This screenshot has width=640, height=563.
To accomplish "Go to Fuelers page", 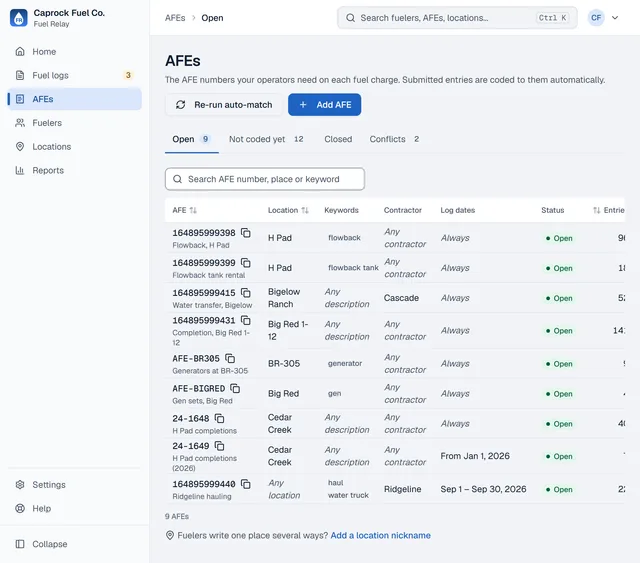I will coord(74,123).
